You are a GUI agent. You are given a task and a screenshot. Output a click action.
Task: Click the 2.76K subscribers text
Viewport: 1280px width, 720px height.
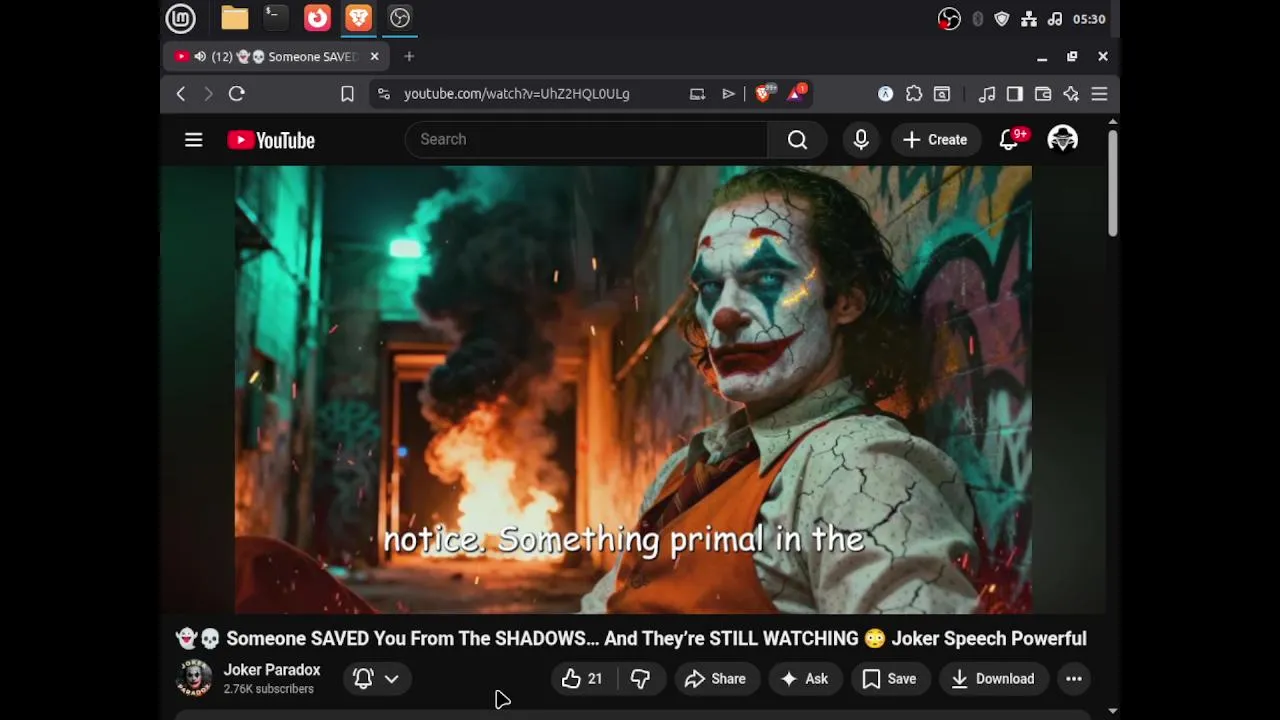tap(269, 689)
